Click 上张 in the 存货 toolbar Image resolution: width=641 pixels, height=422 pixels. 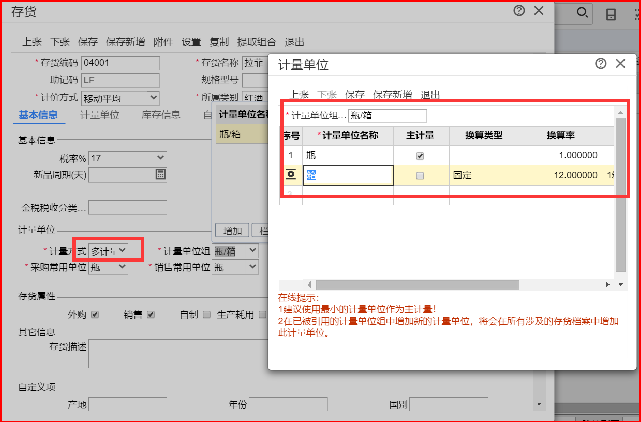32,42
